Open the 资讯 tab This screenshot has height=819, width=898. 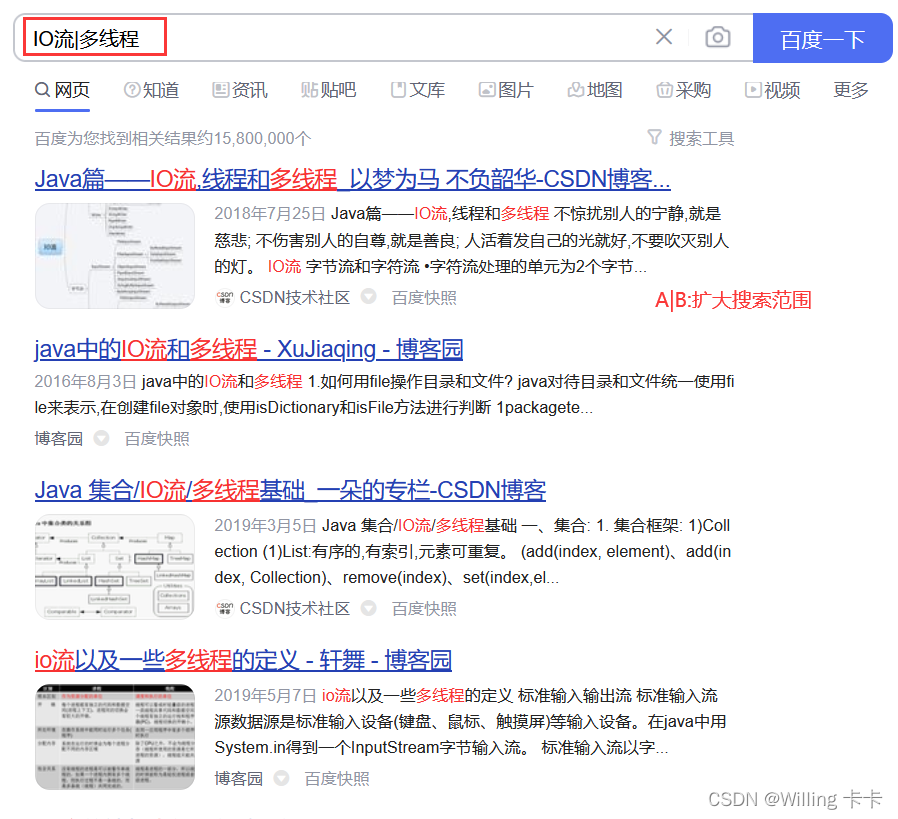coord(240,90)
